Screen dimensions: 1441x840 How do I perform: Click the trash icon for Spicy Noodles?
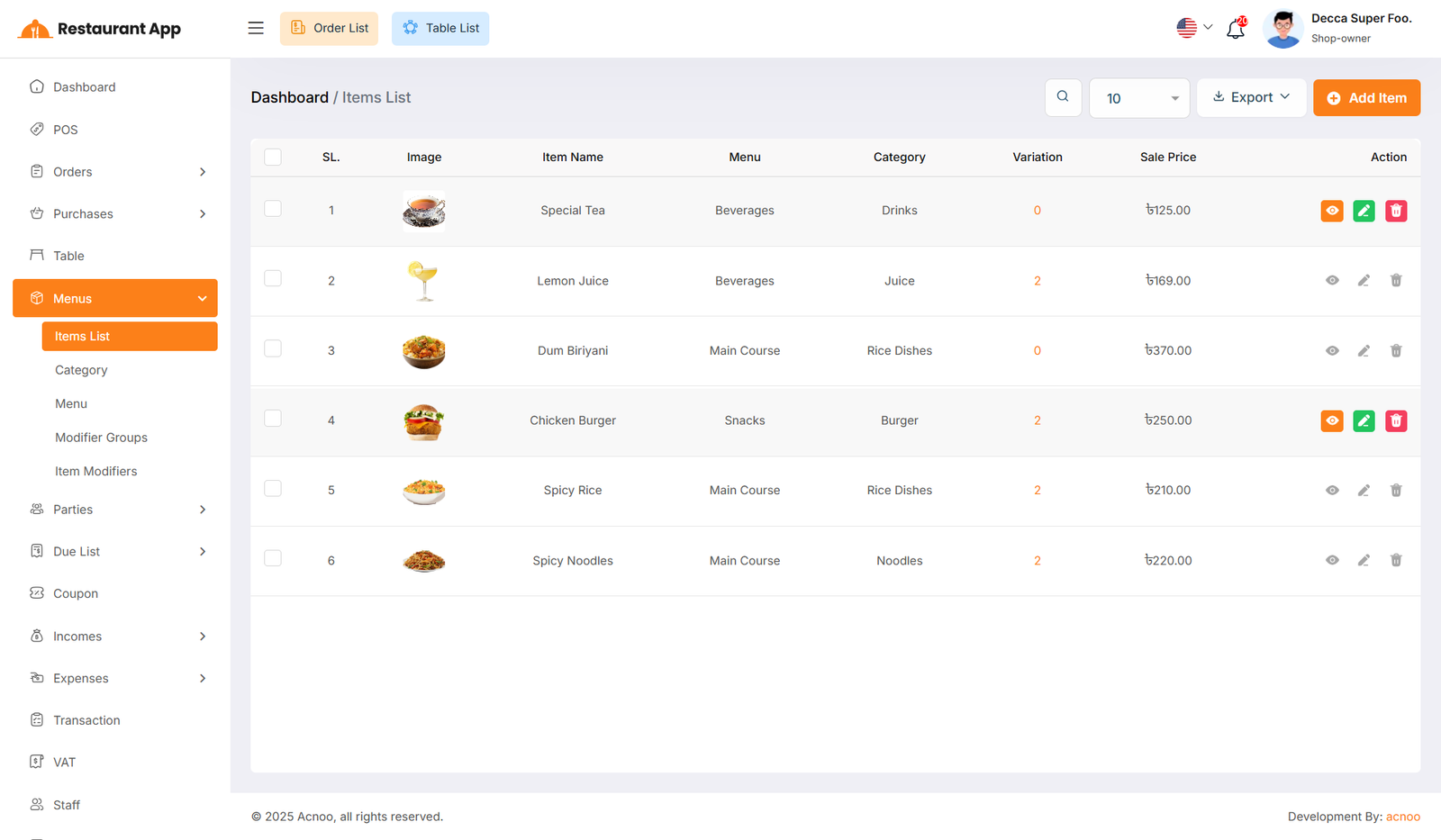1396,560
